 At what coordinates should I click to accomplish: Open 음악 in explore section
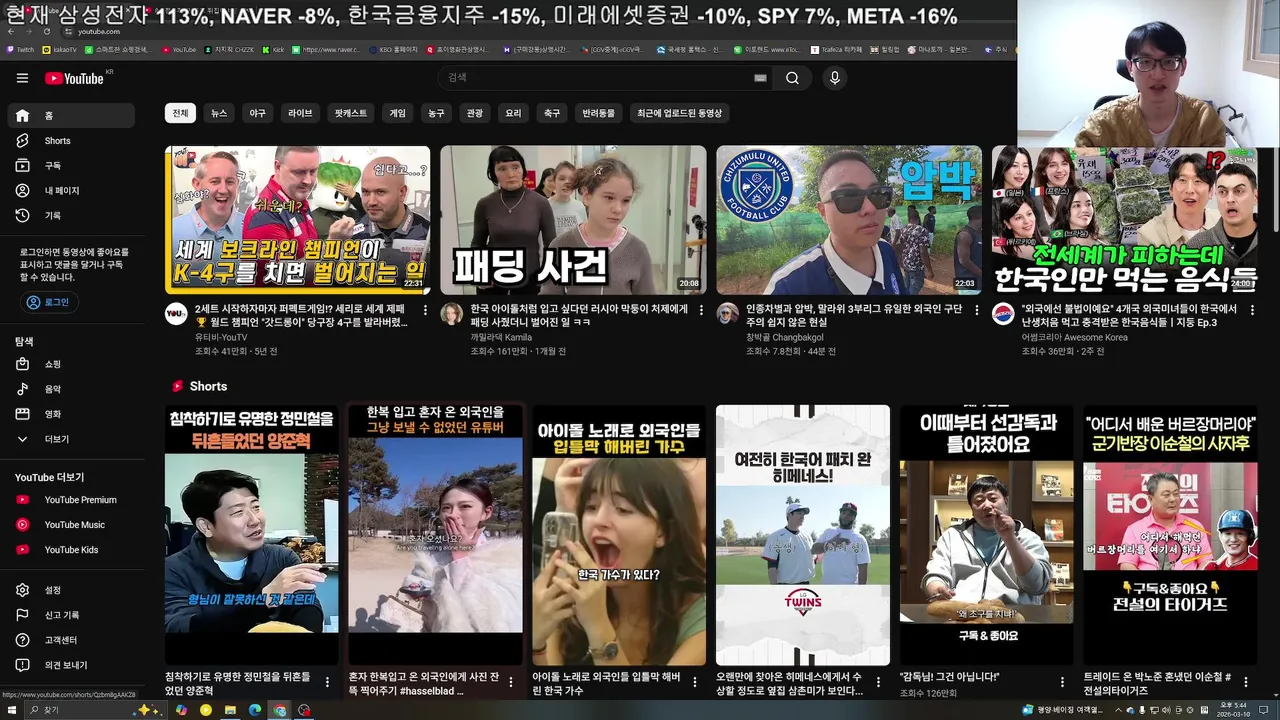pyautogui.click(x=70, y=389)
